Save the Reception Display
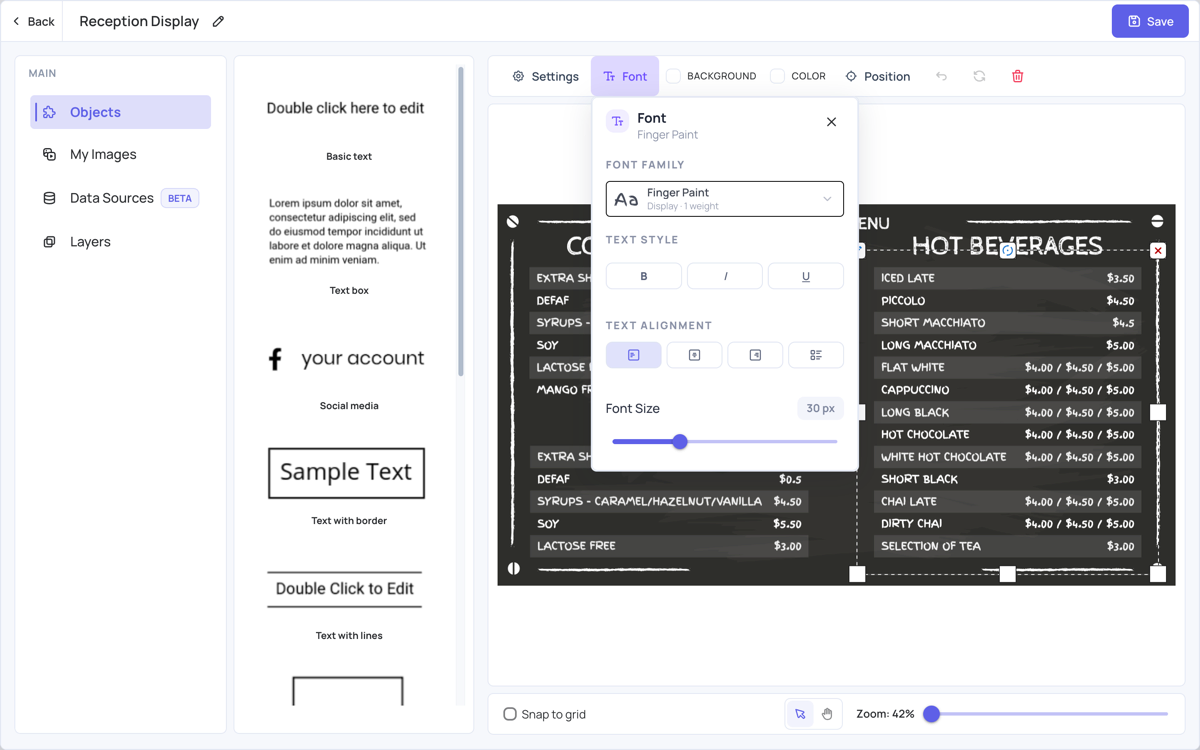The height and width of the screenshot is (750, 1200). click(x=1150, y=21)
